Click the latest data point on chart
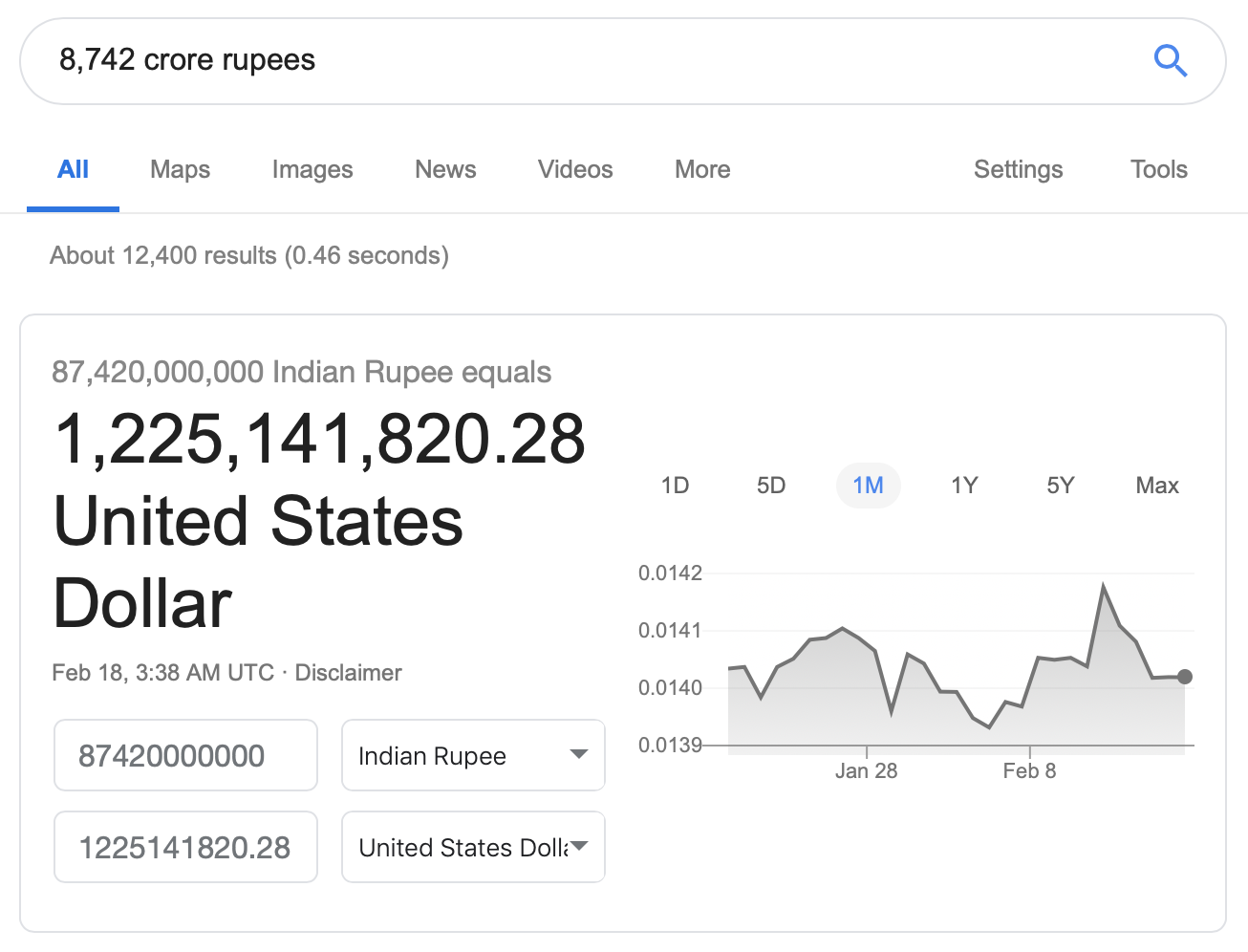The height and width of the screenshot is (952, 1248). tap(1185, 677)
